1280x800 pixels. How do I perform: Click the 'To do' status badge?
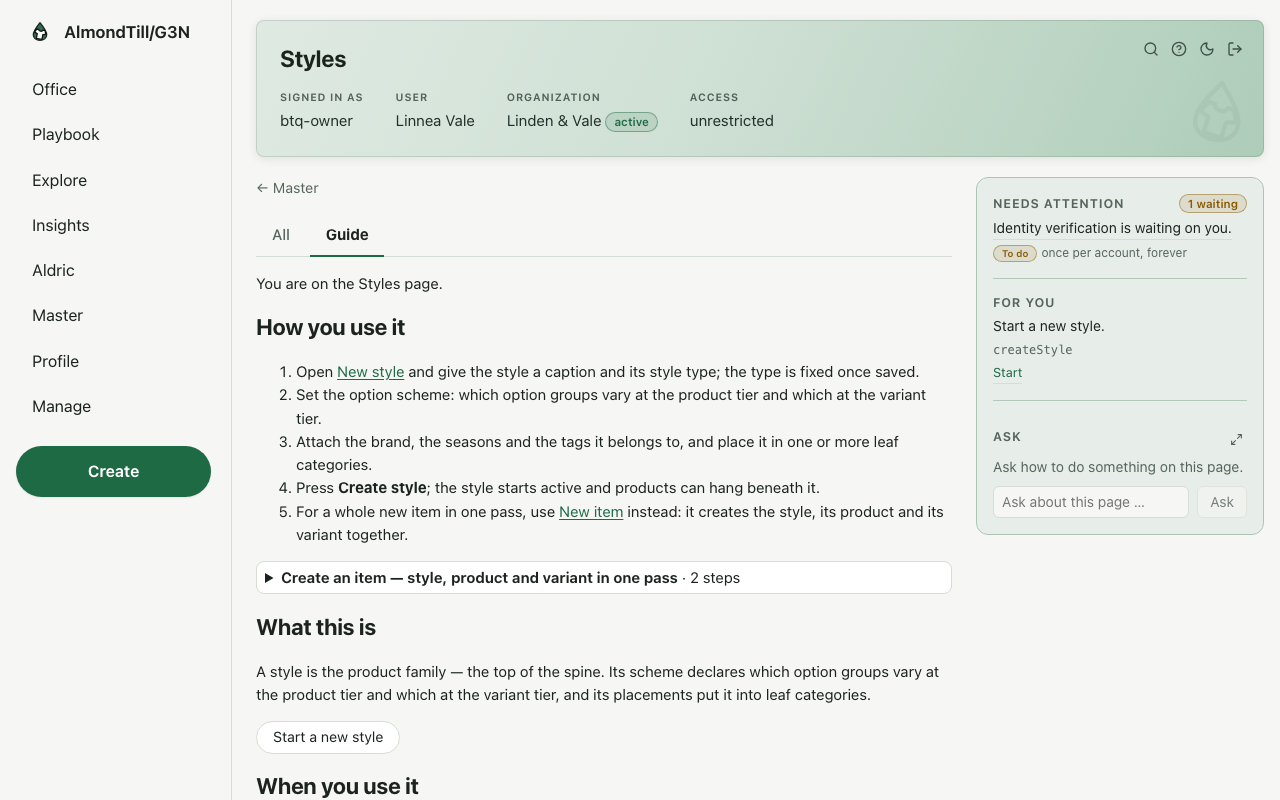[1015, 253]
